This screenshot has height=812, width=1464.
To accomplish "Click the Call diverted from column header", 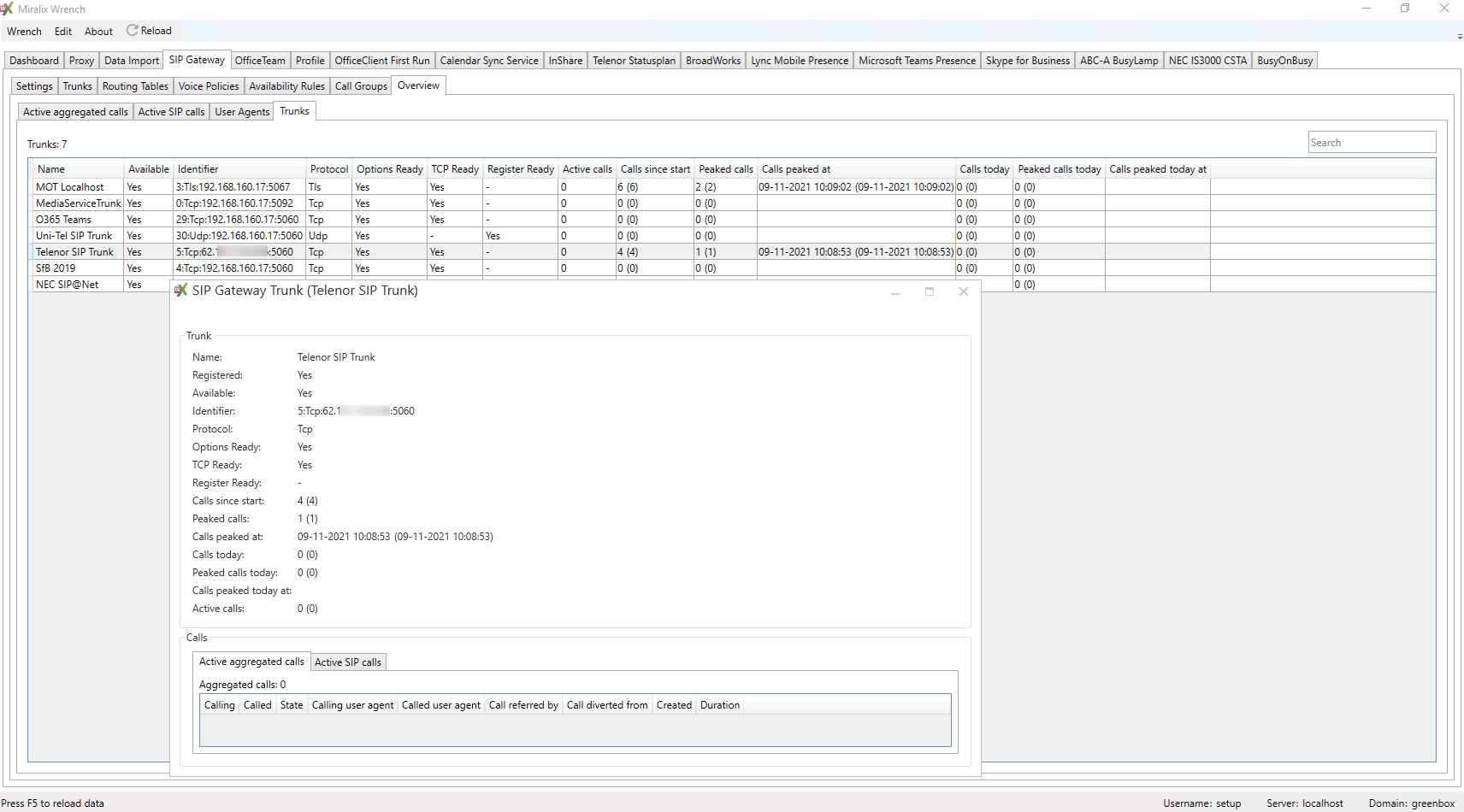I will (x=607, y=705).
